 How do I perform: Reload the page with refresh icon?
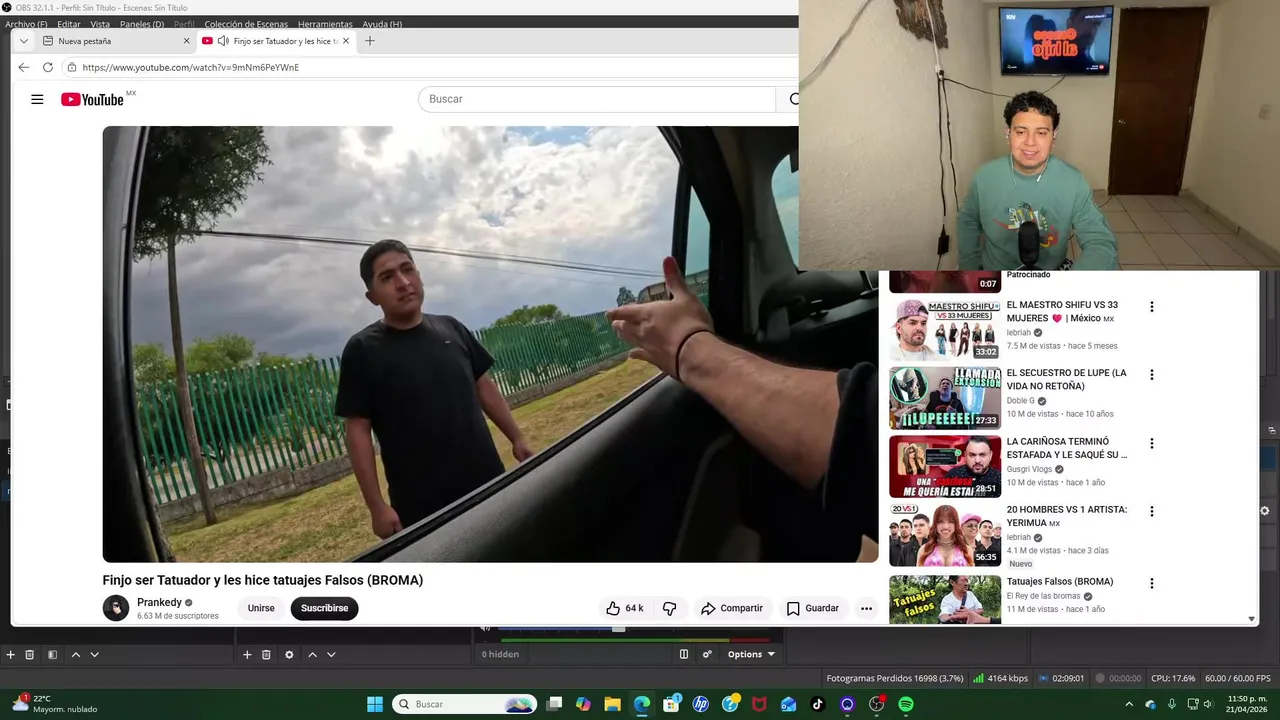(x=47, y=67)
